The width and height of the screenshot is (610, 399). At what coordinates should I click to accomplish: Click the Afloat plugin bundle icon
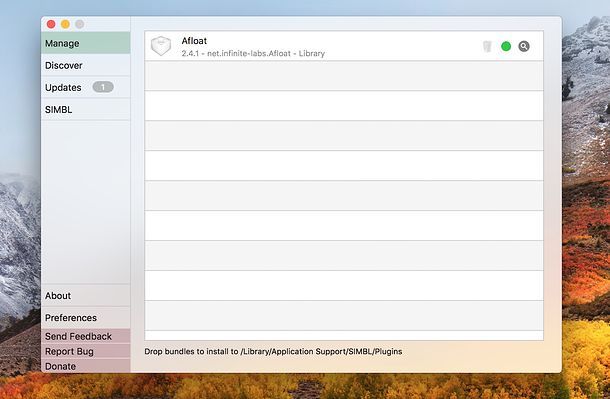coord(161,46)
